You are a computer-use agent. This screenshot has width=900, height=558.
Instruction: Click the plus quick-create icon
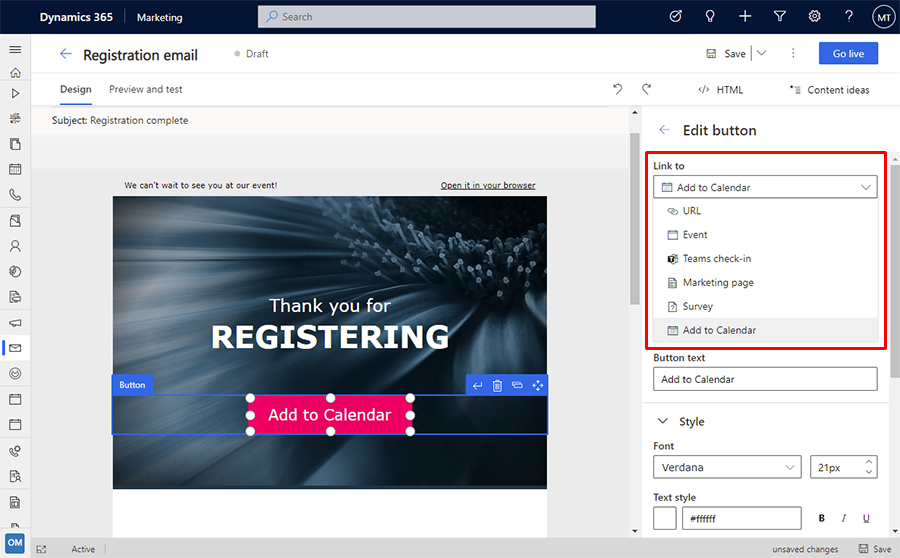[x=744, y=17]
